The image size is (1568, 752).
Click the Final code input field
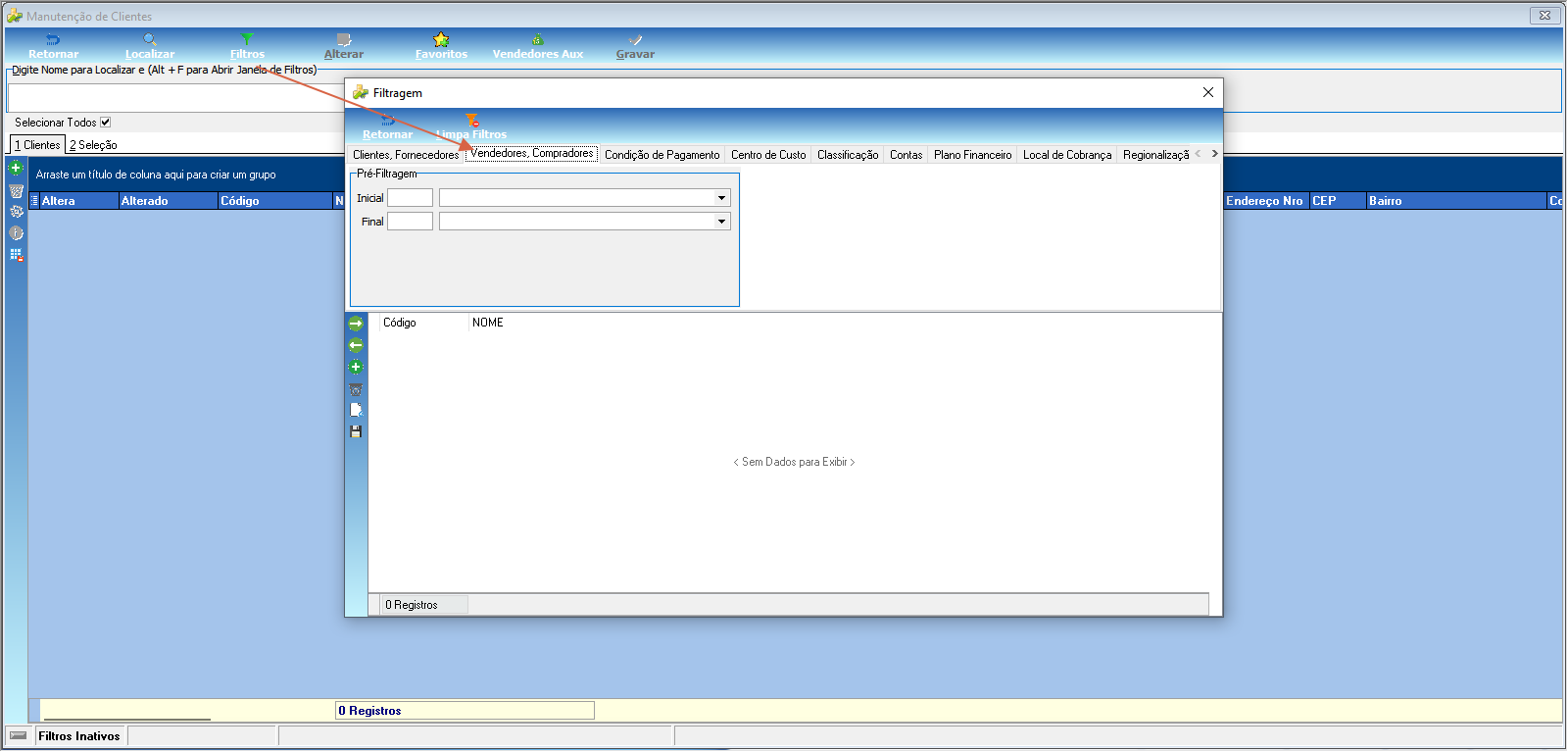coord(410,222)
